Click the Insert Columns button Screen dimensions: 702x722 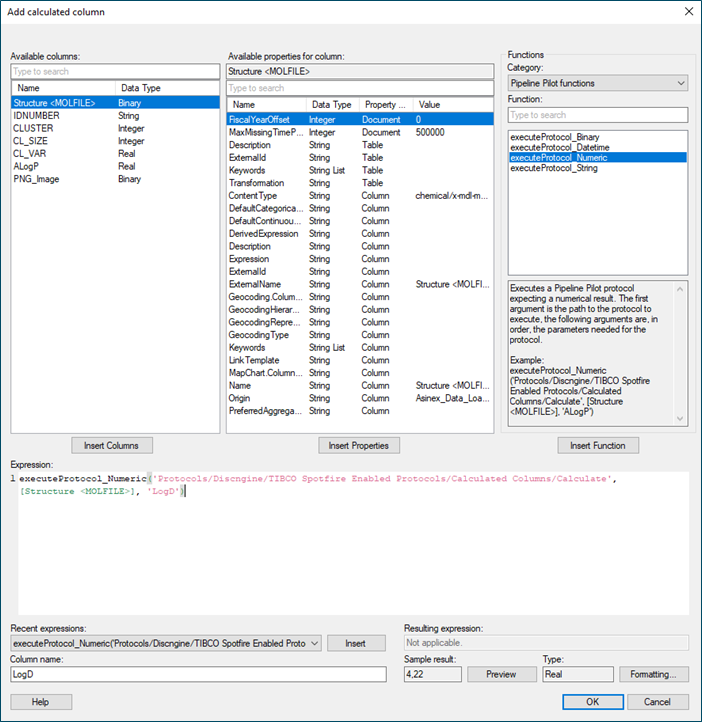pos(112,446)
